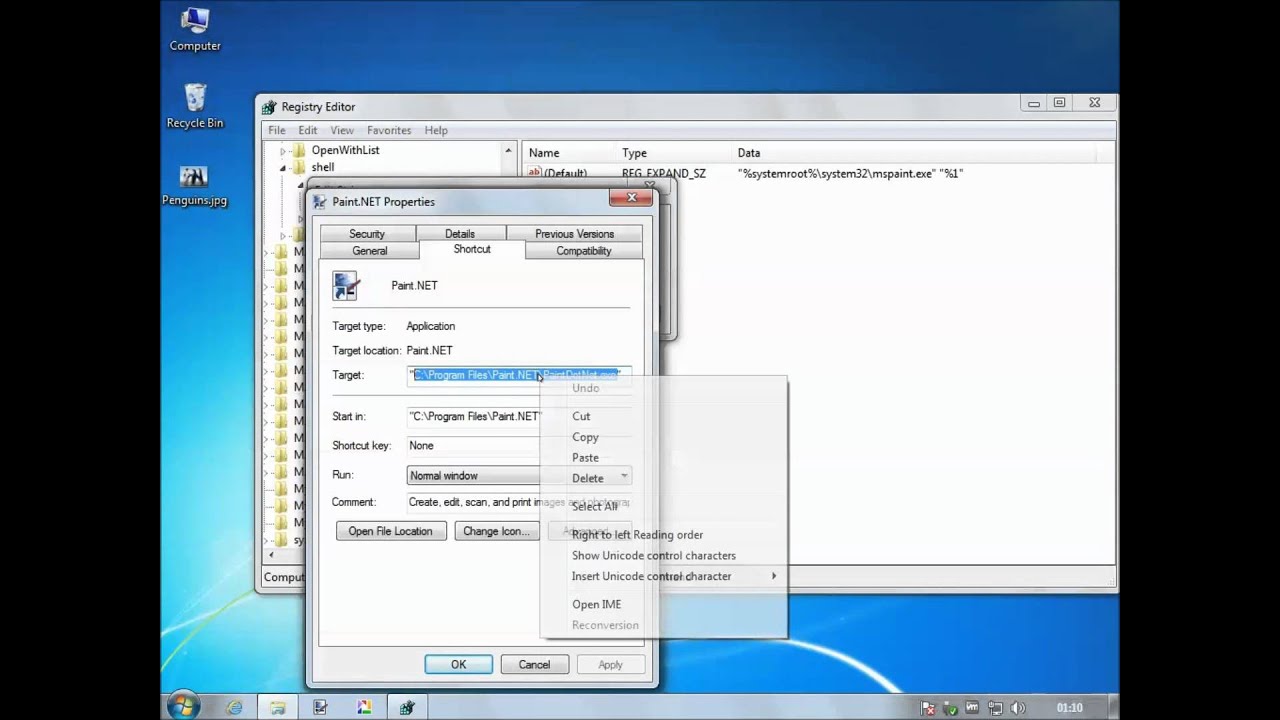The image size is (1280, 720).
Task: Click the REG_EXPAND_SZ type cell
Action: (663, 173)
